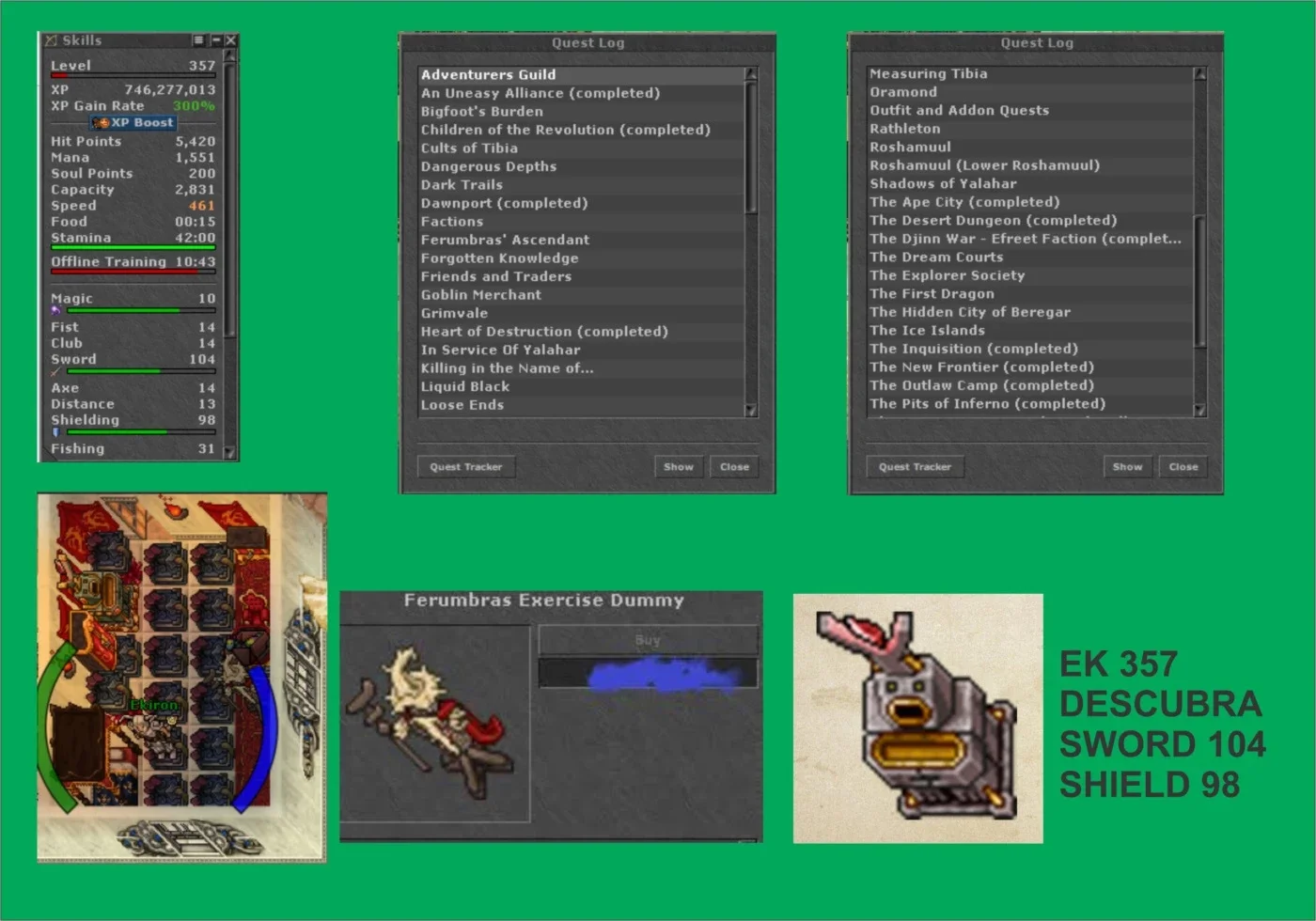Select The Pits of Inferno (completed) quest
This screenshot has width=1316, height=921.
pos(1030,403)
